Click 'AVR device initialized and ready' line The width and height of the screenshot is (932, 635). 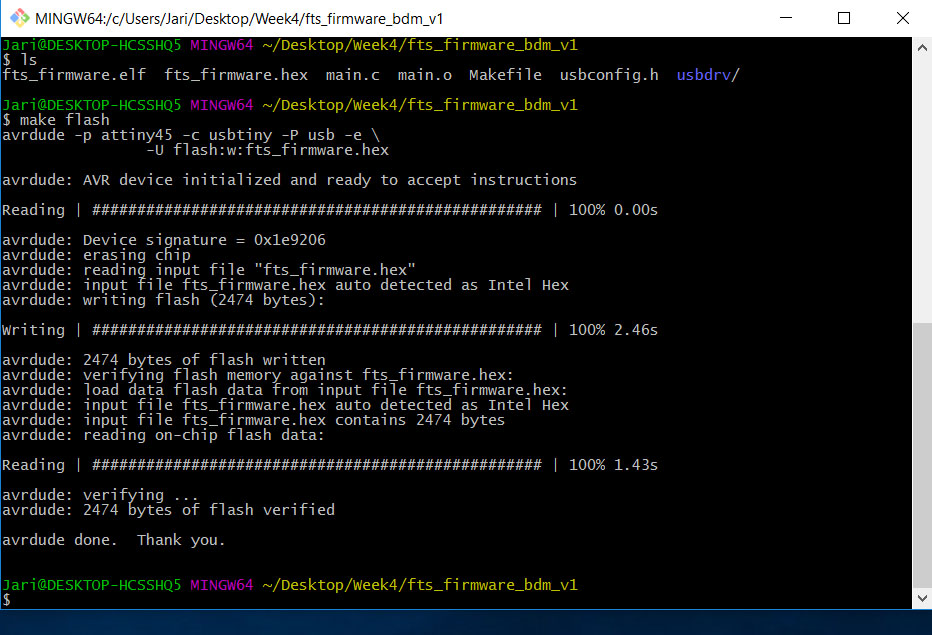tap(289, 180)
